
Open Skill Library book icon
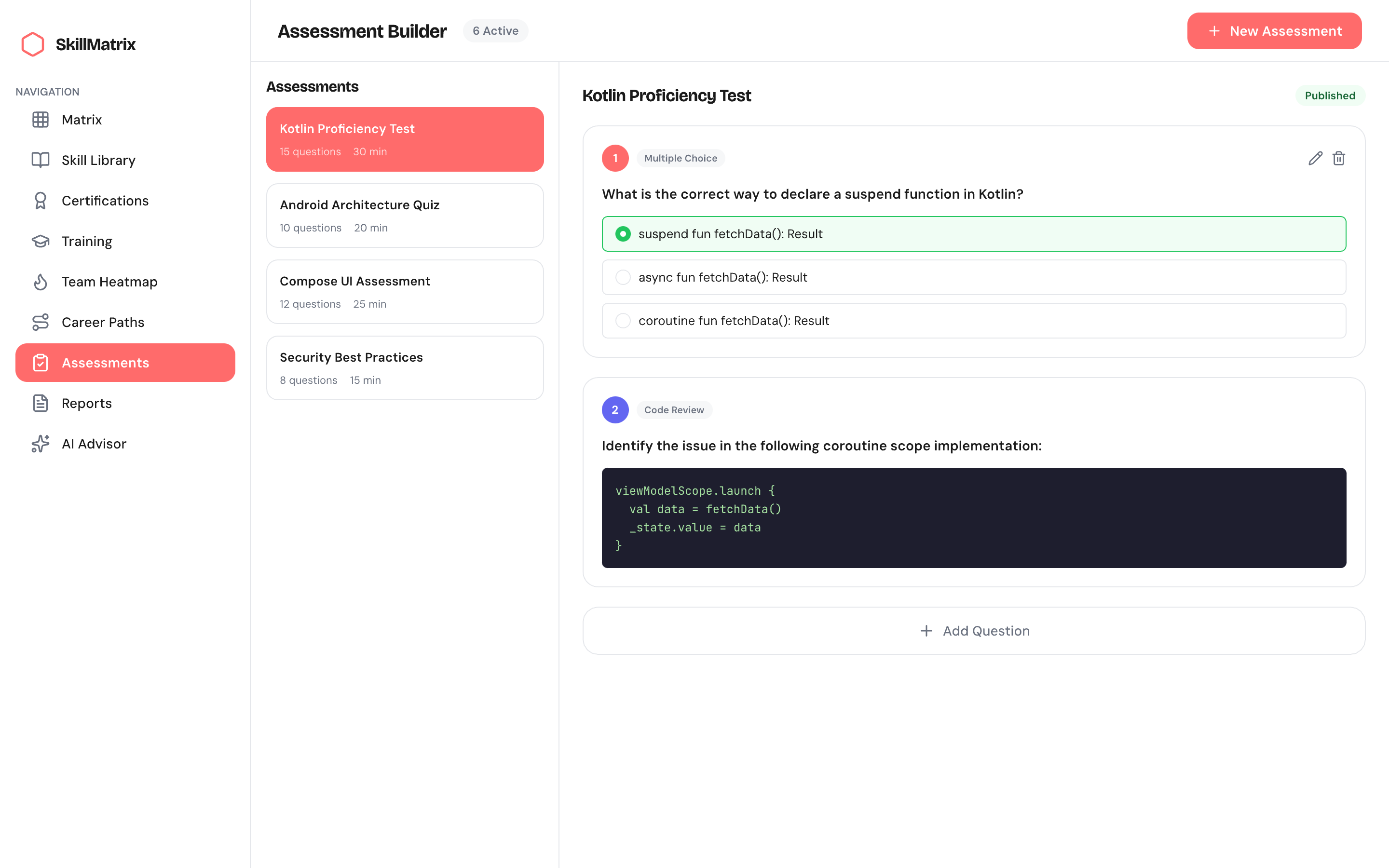[x=40, y=160]
